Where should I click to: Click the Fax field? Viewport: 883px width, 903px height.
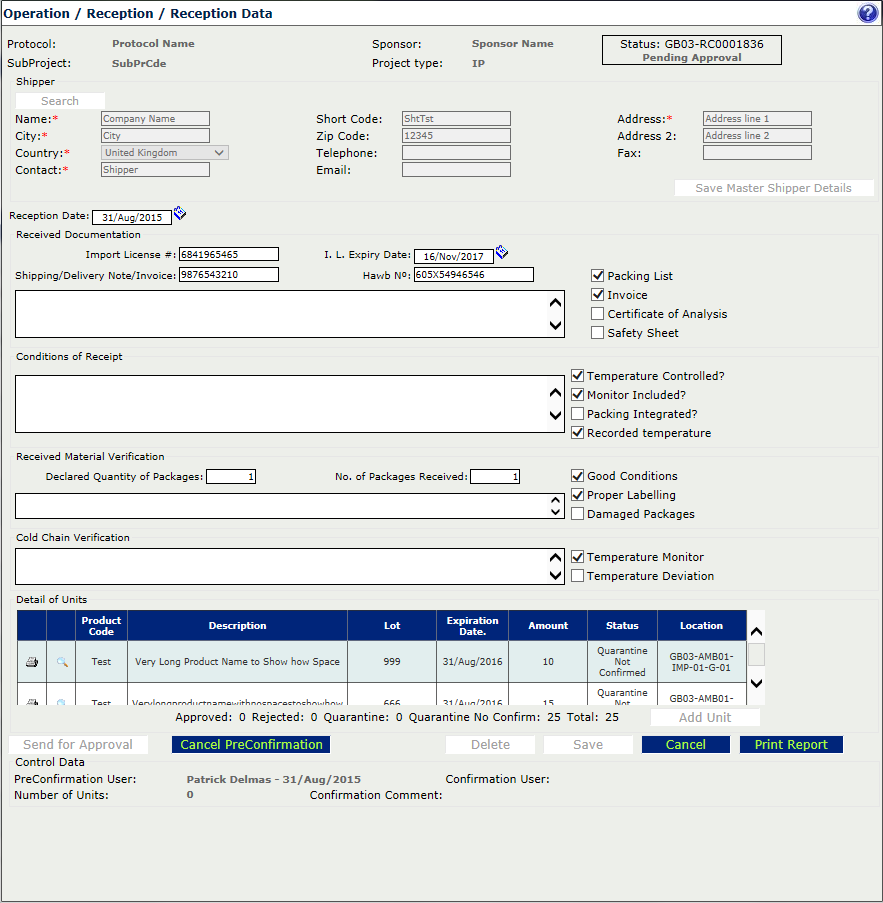pos(757,153)
